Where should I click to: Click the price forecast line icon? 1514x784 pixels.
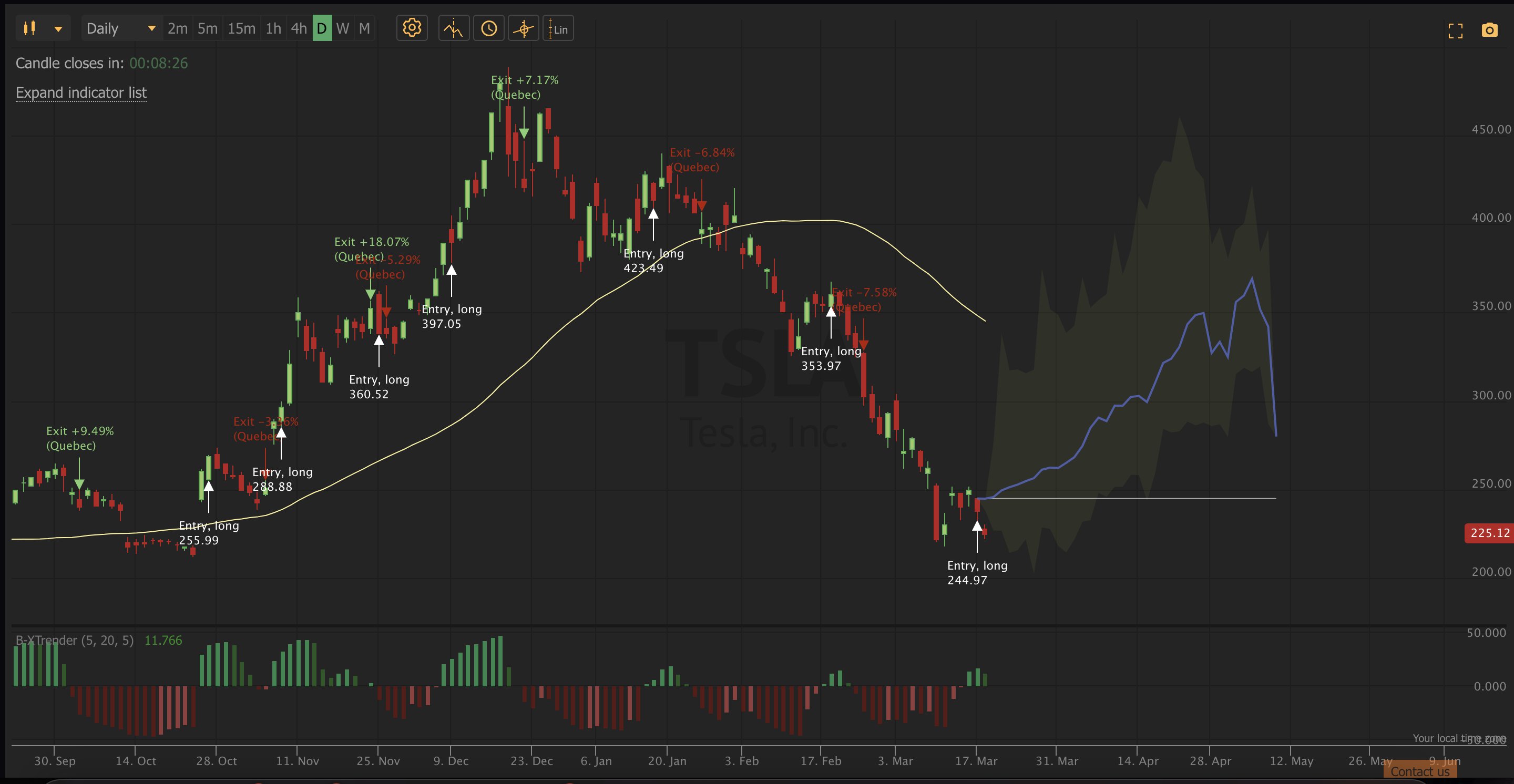coord(453,28)
